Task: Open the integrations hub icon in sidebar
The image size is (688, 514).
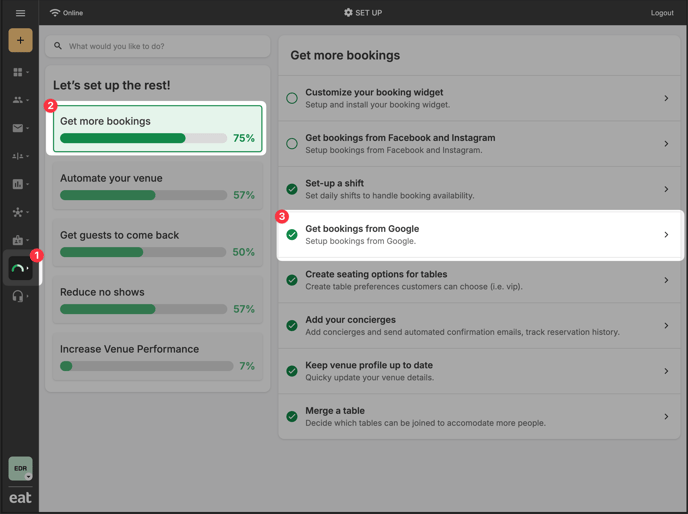Action: click(x=18, y=212)
